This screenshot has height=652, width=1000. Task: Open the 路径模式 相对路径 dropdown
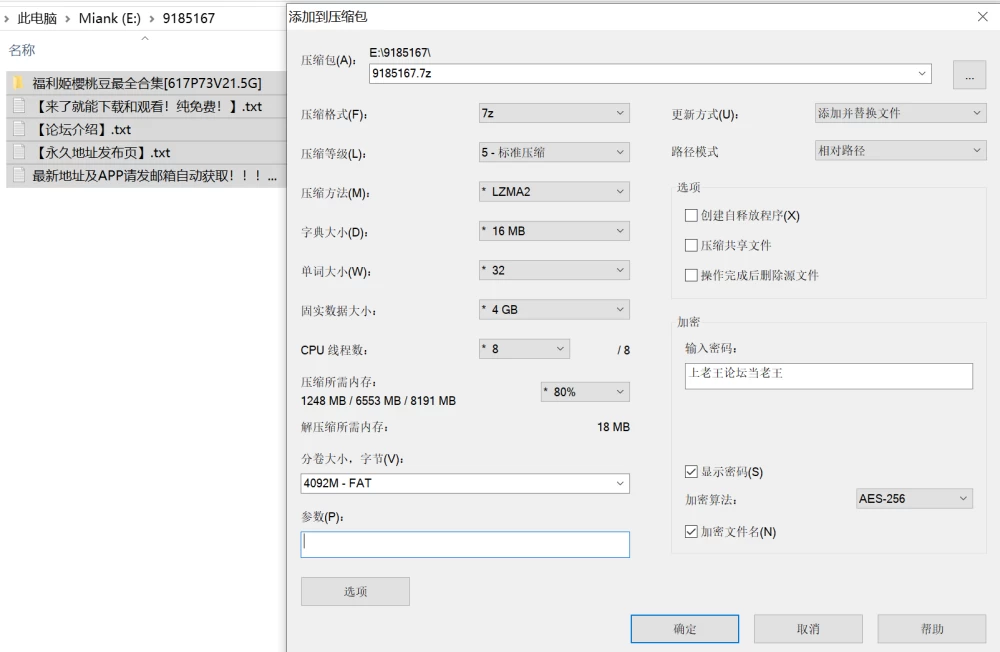point(901,151)
